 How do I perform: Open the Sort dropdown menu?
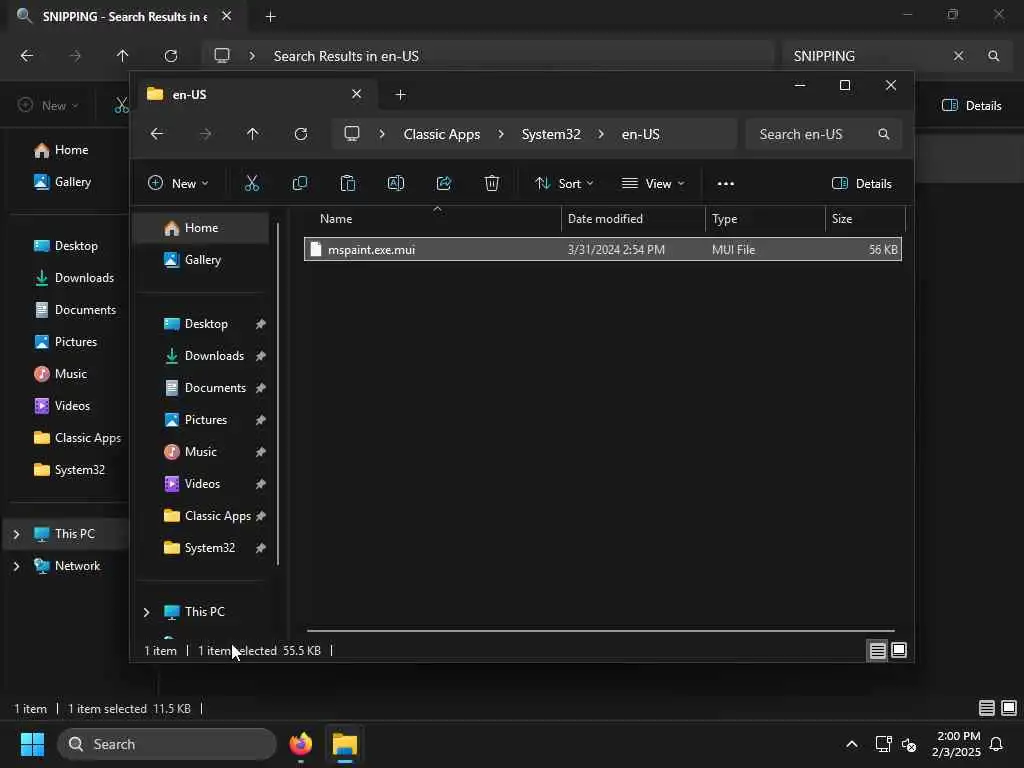564,184
